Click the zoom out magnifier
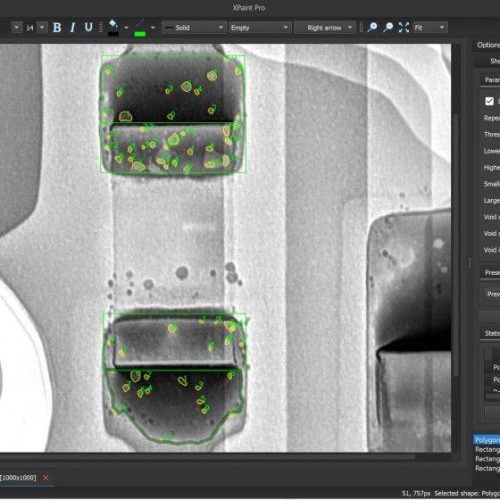The width and height of the screenshot is (500, 500). pyautogui.click(x=388, y=27)
